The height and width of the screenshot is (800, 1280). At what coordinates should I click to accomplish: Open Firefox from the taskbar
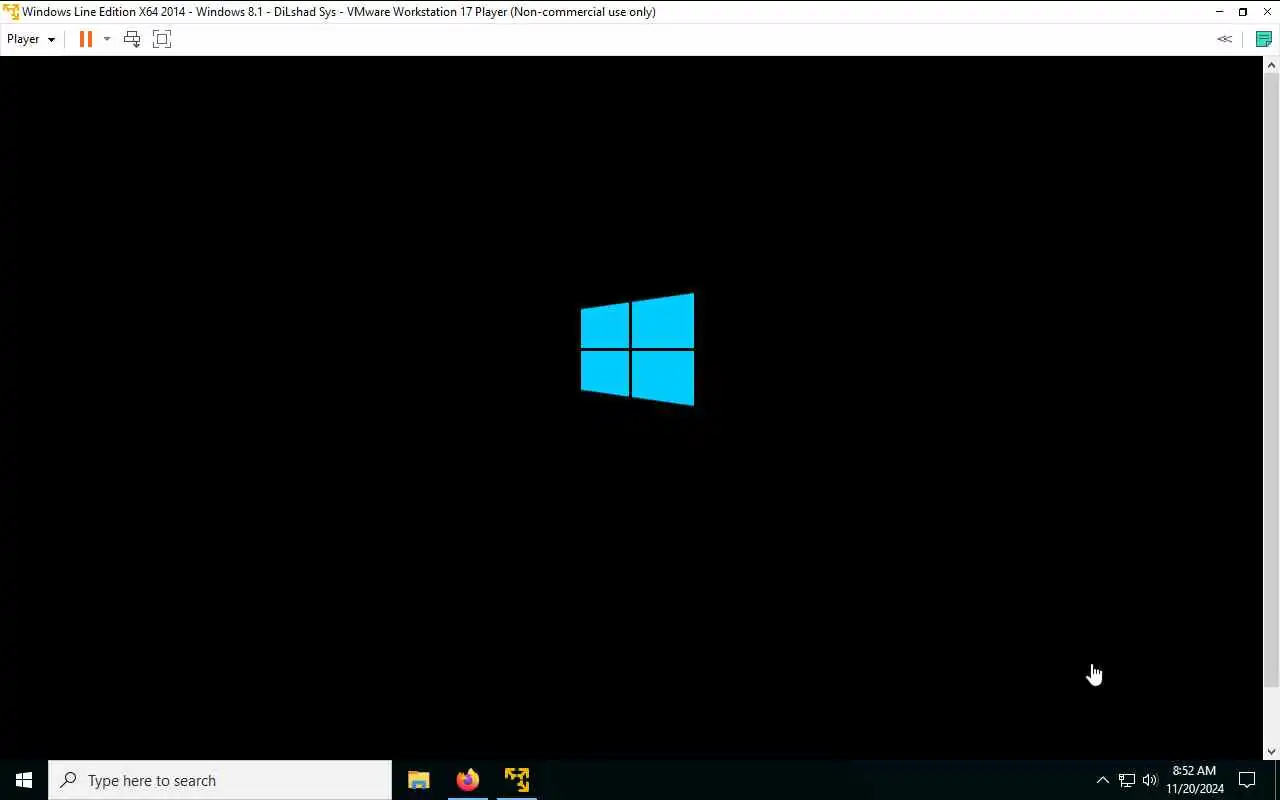[467, 780]
